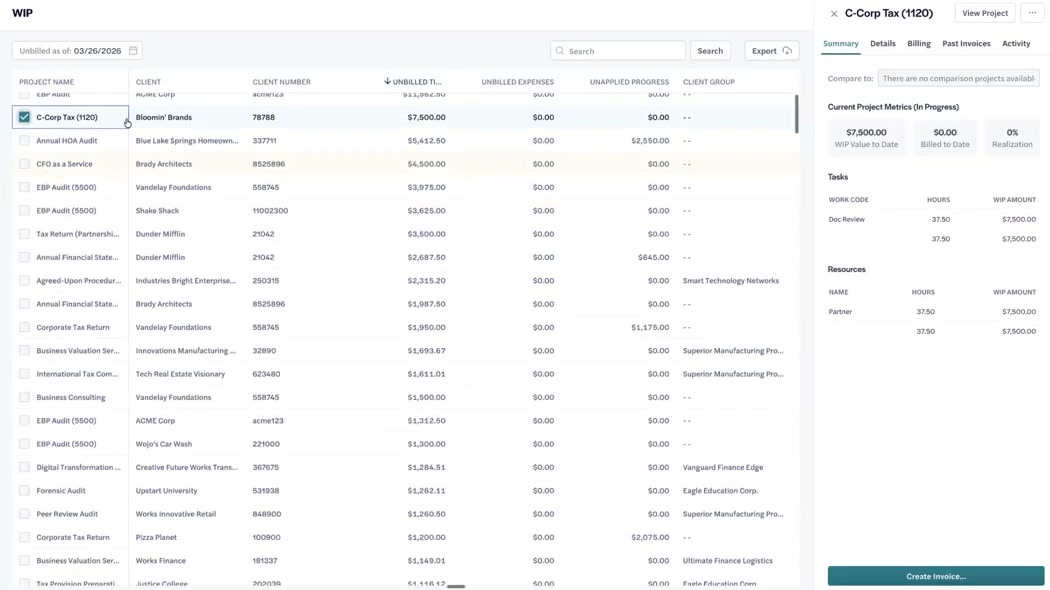Click Blue Lake Springs Homeowners client cell
Screen dimensions: 1050x590
[x=187, y=141]
